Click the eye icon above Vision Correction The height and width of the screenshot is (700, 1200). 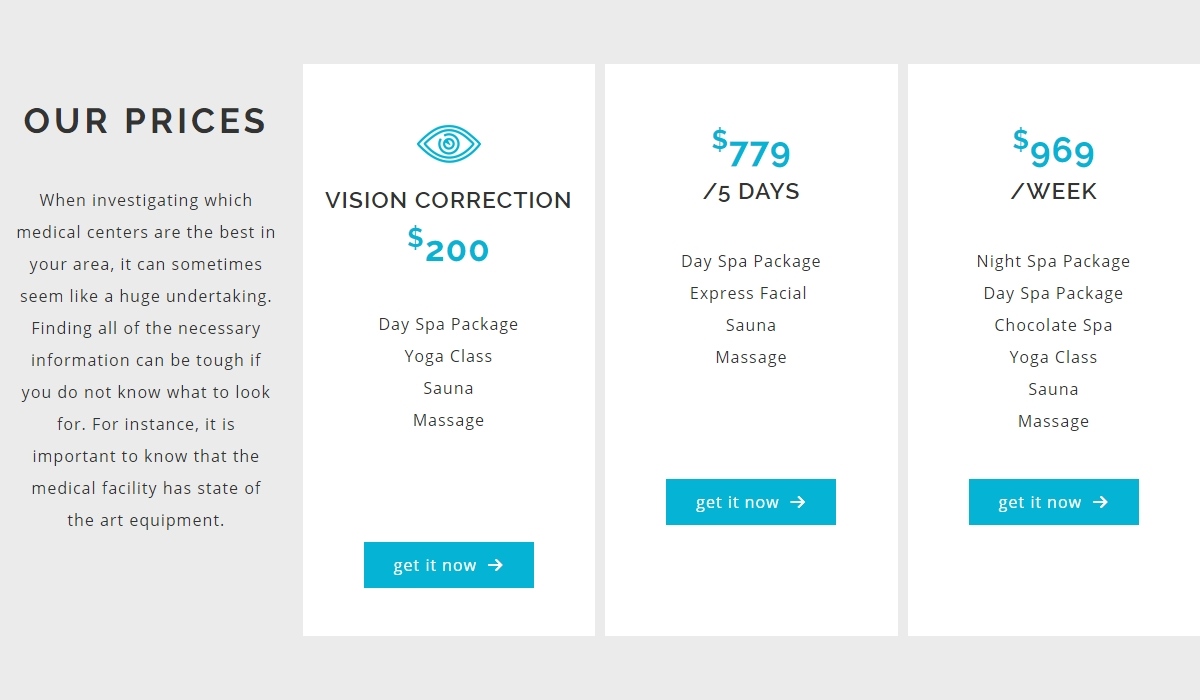point(449,144)
